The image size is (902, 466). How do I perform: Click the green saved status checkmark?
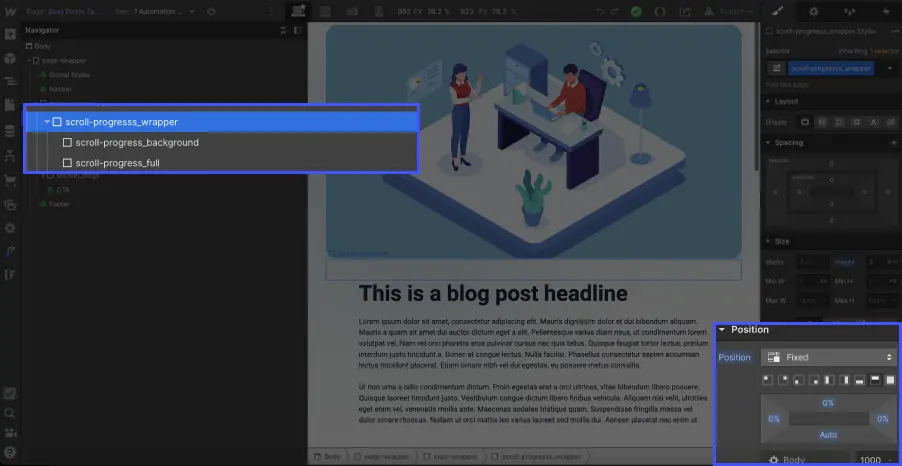[636, 12]
